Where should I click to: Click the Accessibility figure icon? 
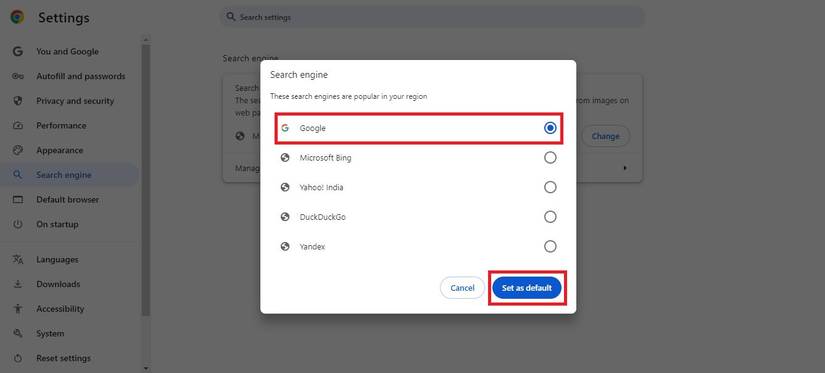coord(18,309)
